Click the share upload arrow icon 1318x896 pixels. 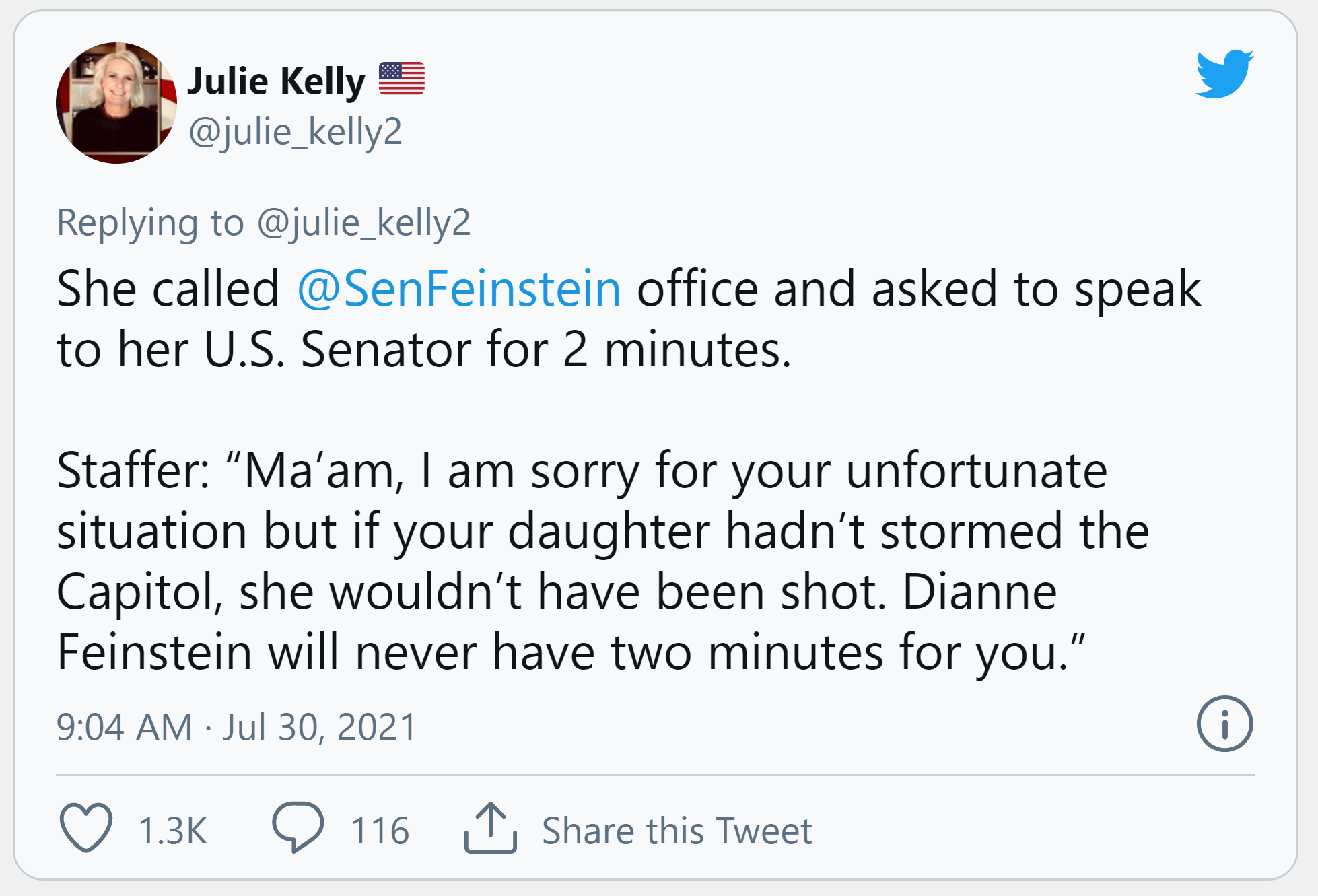click(490, 828)
